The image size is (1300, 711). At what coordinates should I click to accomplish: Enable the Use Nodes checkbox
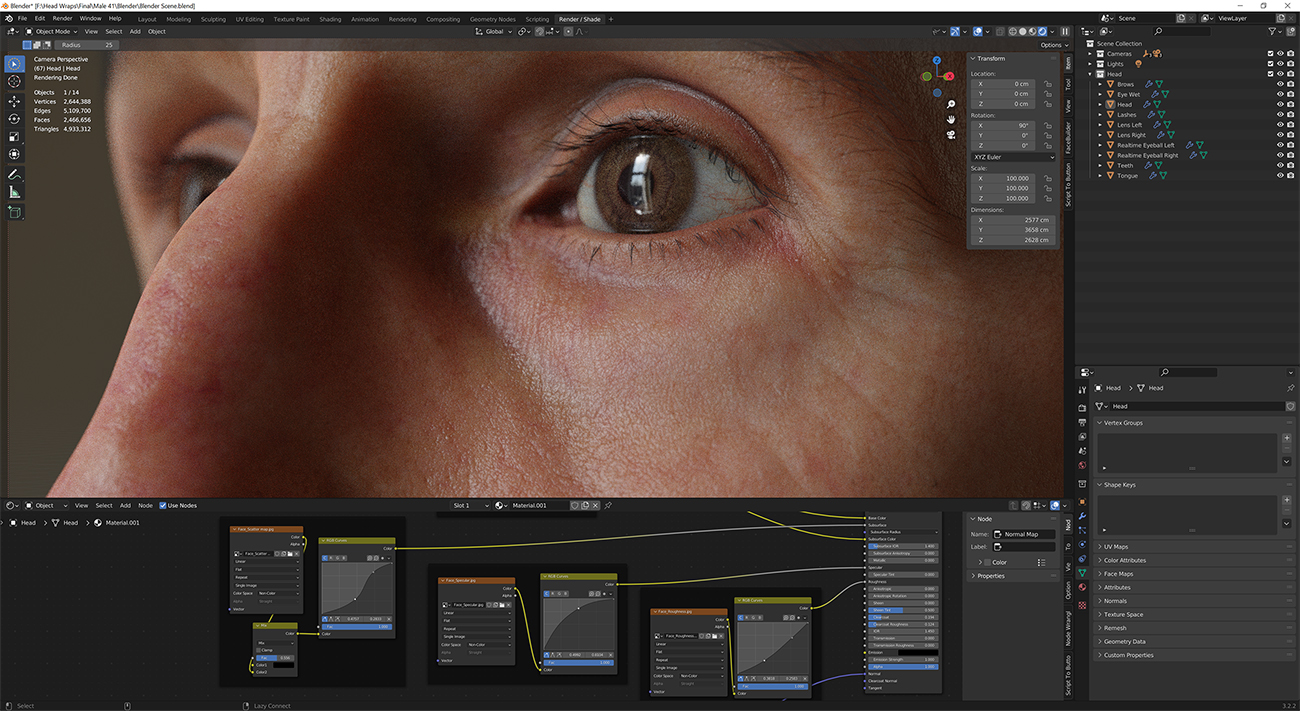click(x=163, y=505)
